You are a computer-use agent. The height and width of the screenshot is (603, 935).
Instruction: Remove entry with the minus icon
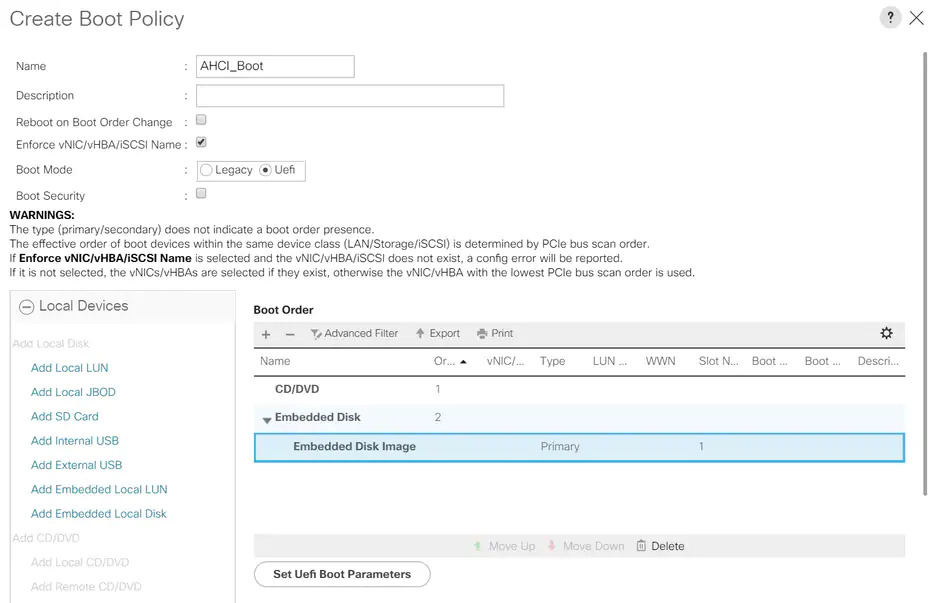coord(290,335)
